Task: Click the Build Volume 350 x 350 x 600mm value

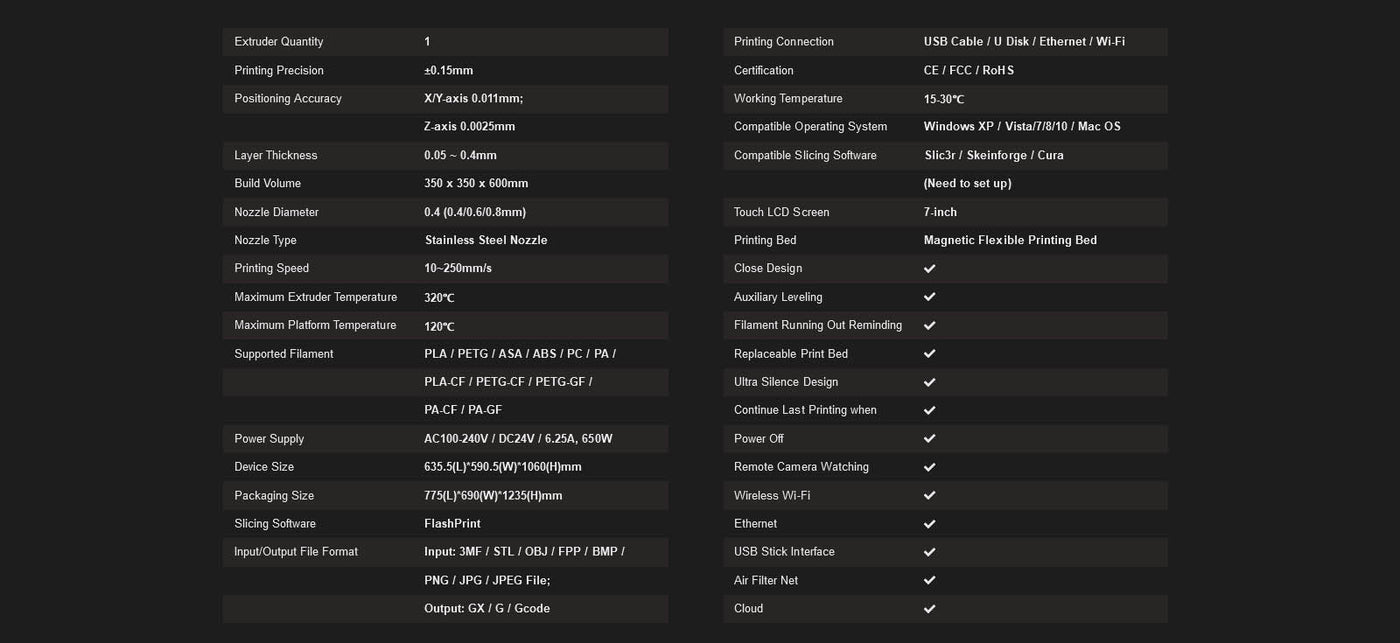Action: pos(476,184)
